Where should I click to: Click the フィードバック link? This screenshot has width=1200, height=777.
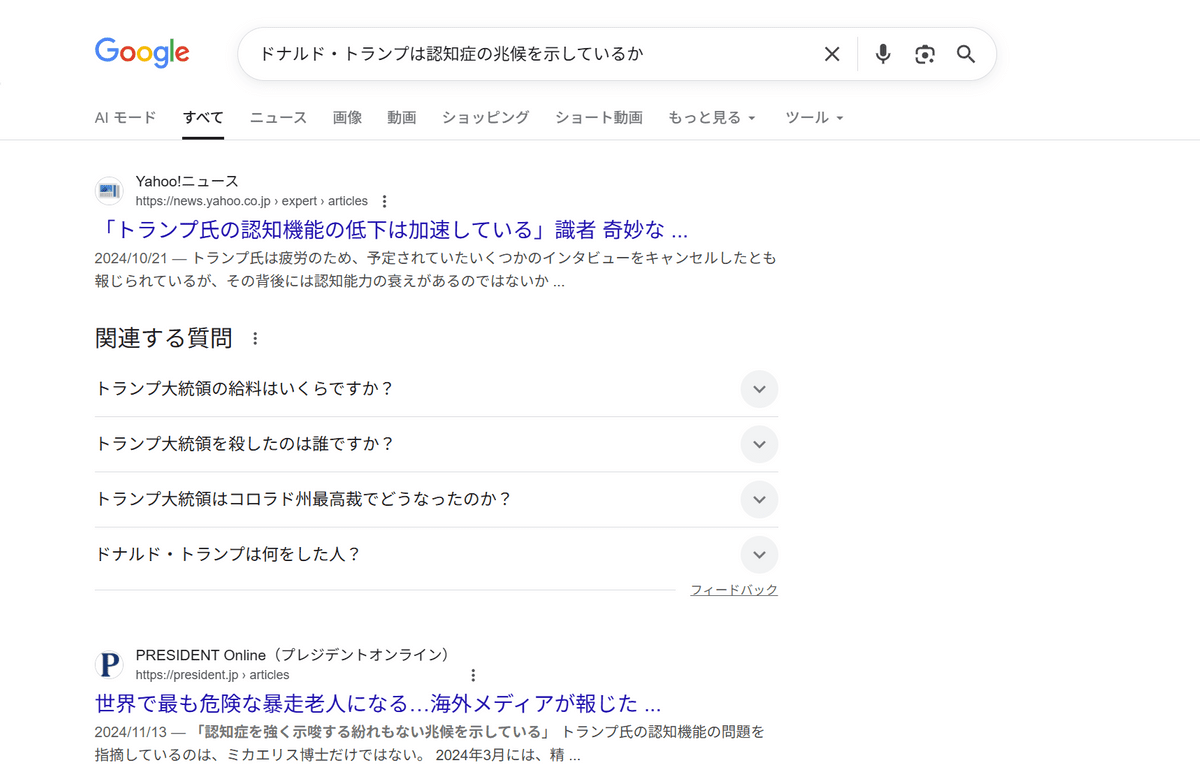click(733, 590)
